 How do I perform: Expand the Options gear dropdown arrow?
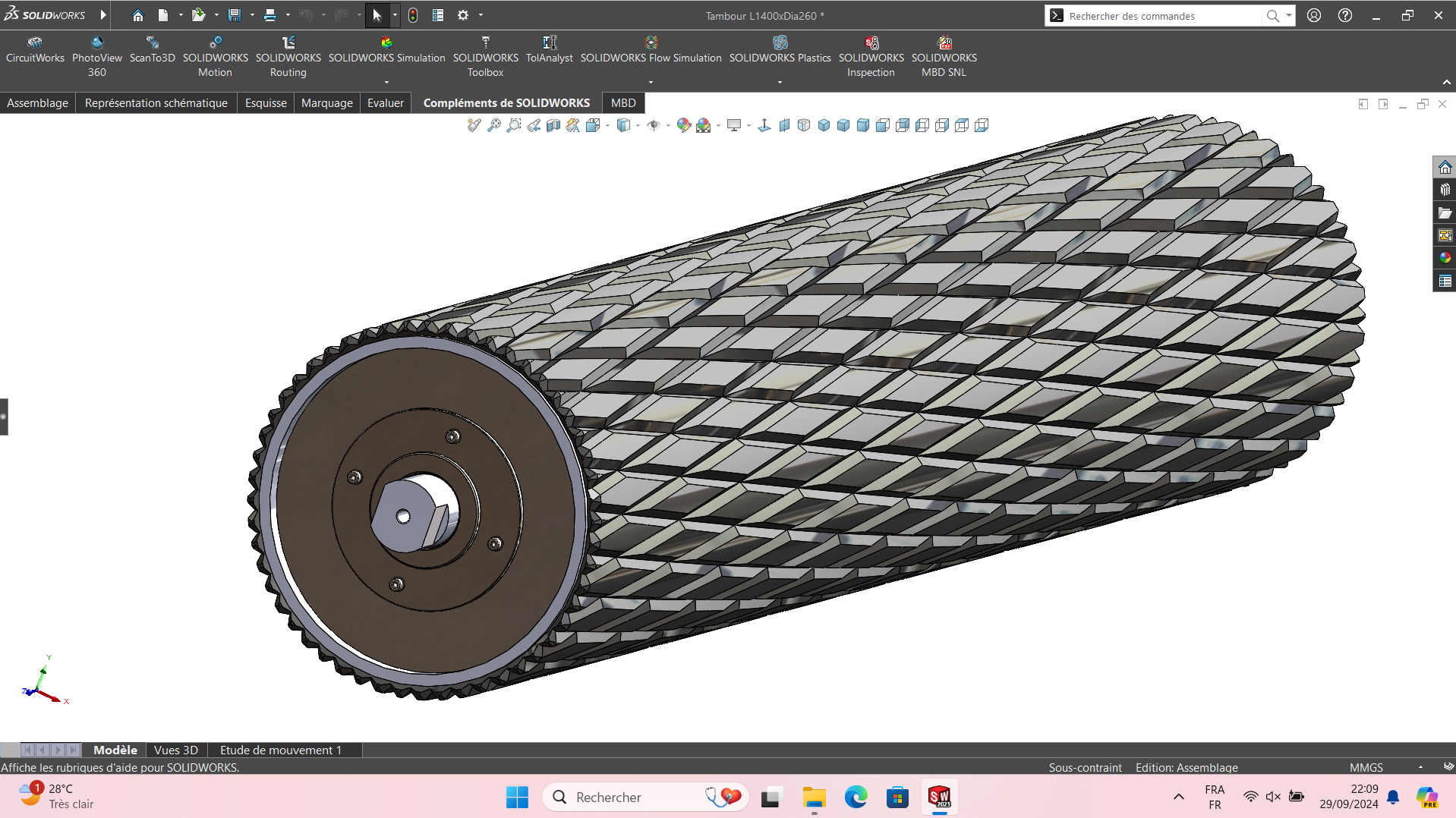[481, 15]
